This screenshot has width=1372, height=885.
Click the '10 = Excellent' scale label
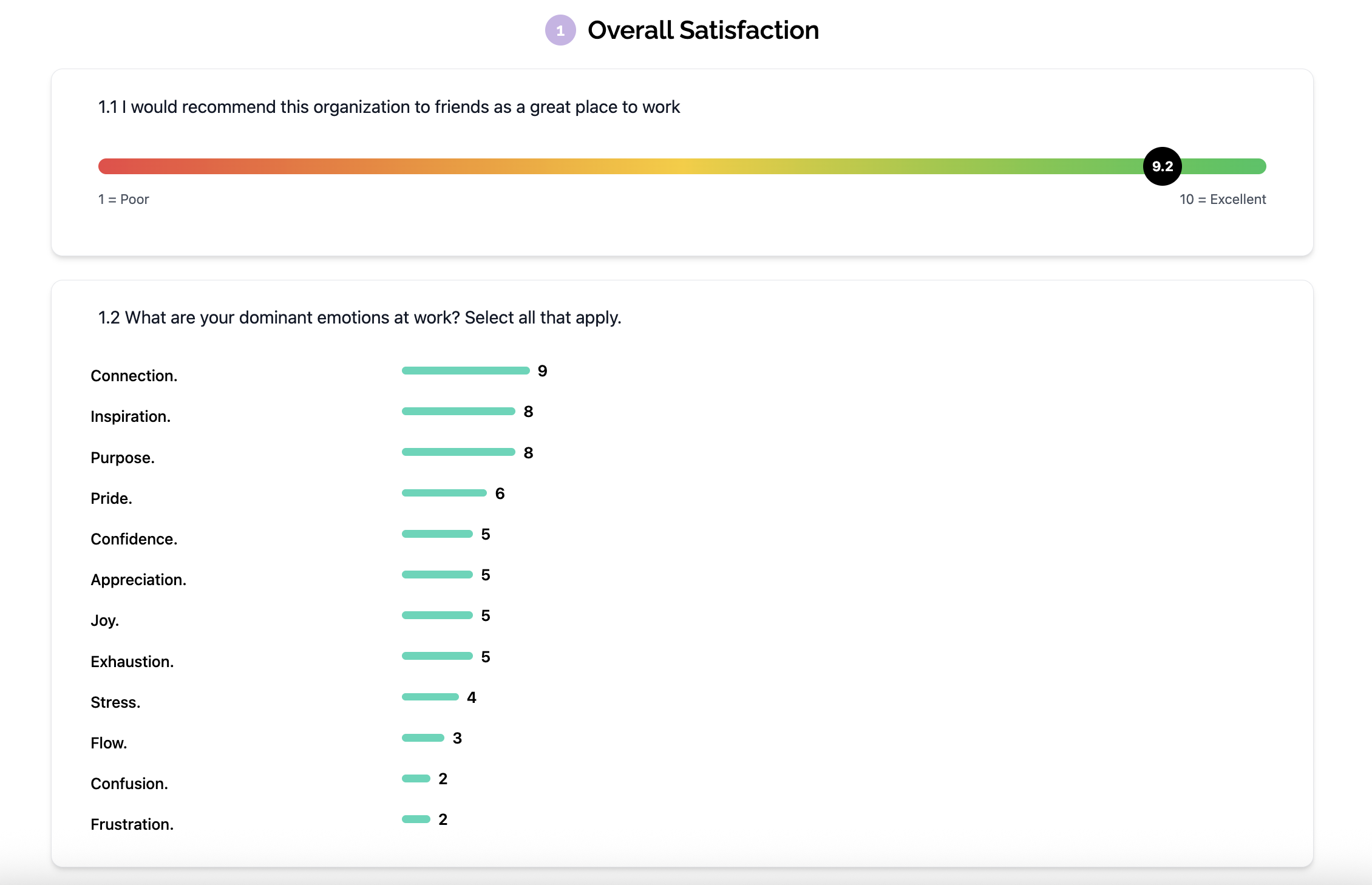[1222, 199]
